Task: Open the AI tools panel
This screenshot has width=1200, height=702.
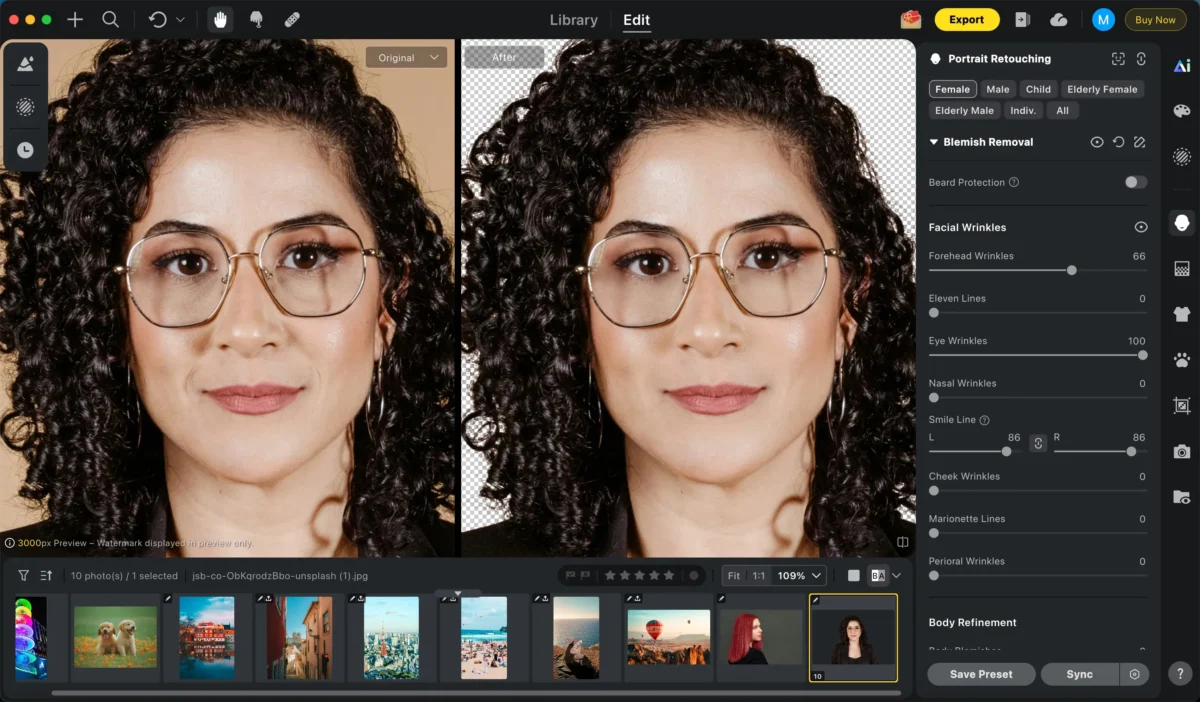Action: 1181,66
